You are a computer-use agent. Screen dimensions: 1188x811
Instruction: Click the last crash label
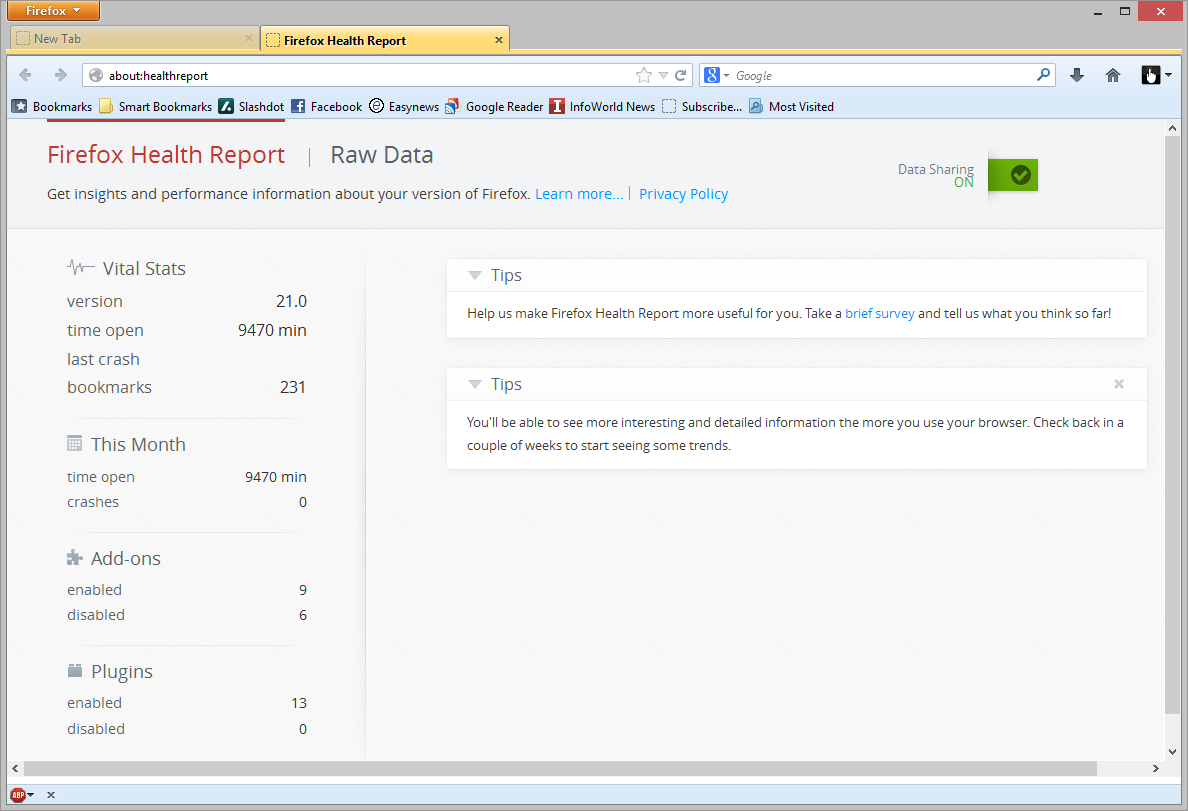click(x=103, y=359)
